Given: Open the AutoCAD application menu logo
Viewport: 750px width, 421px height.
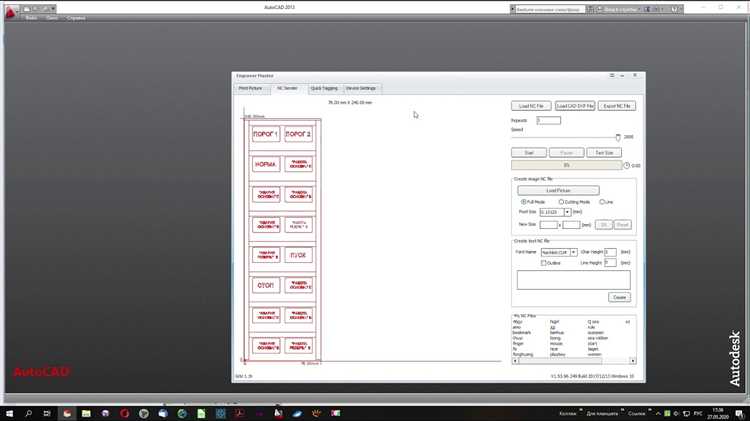Looking at the screenshot, I should (11, 11).
